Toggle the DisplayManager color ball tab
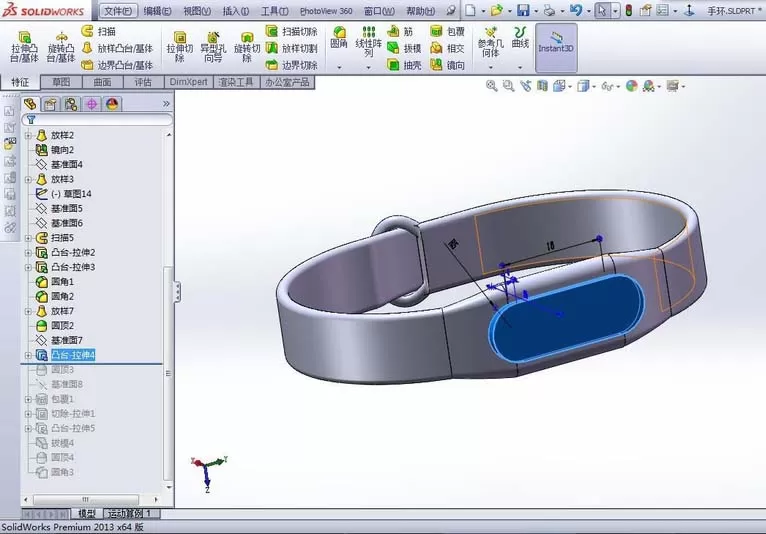Viewport: 766px width, 534px height. 112,104
